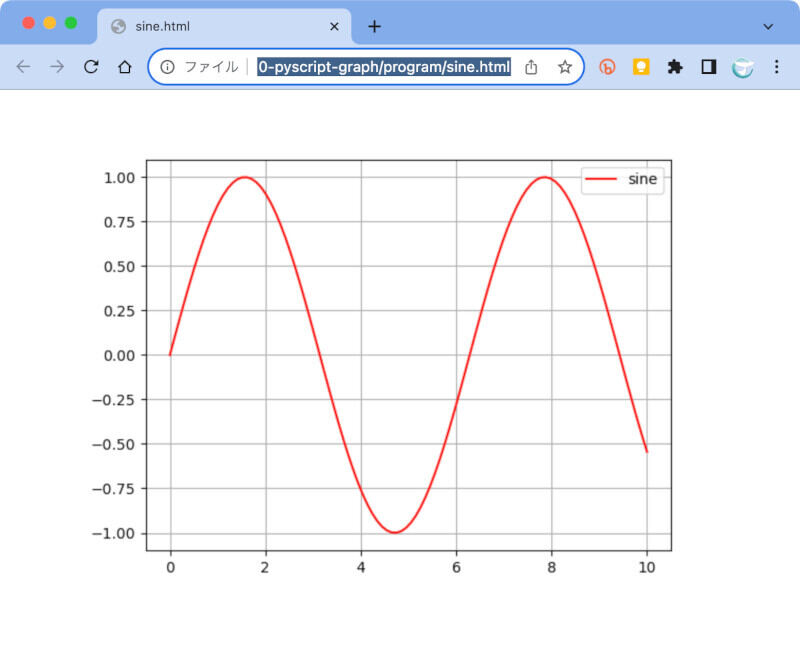
Task: Go to the home page
Action: 124,67
